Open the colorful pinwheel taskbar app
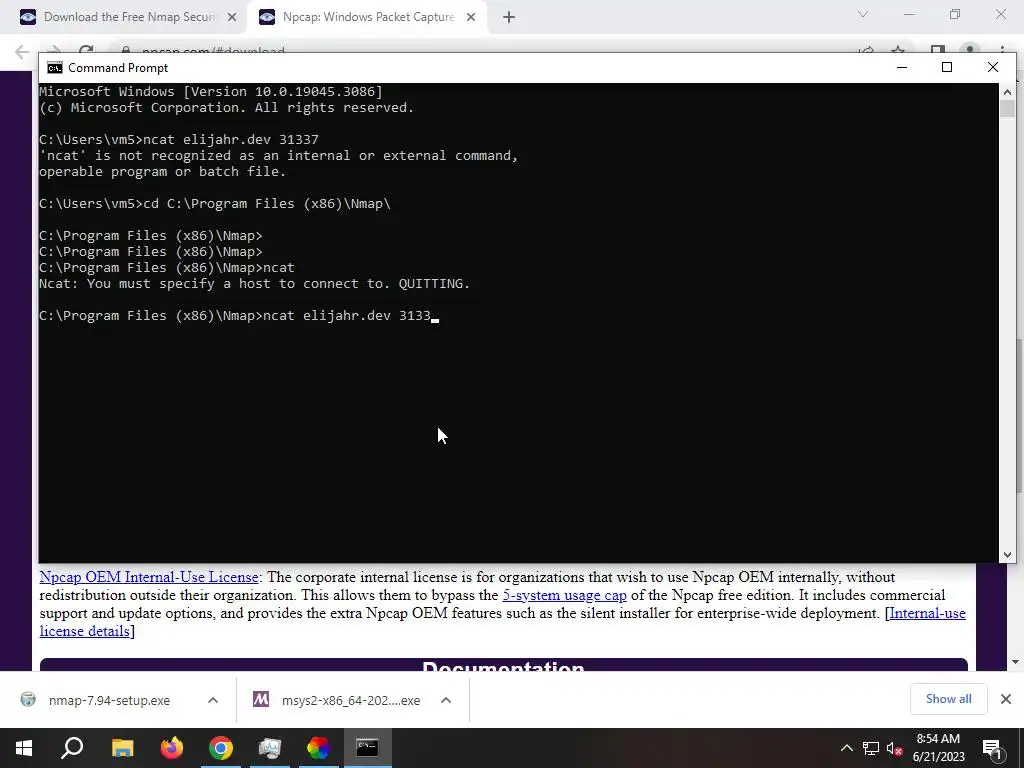The width and height of the screenshot is (1024, 768). click(318, 748)
